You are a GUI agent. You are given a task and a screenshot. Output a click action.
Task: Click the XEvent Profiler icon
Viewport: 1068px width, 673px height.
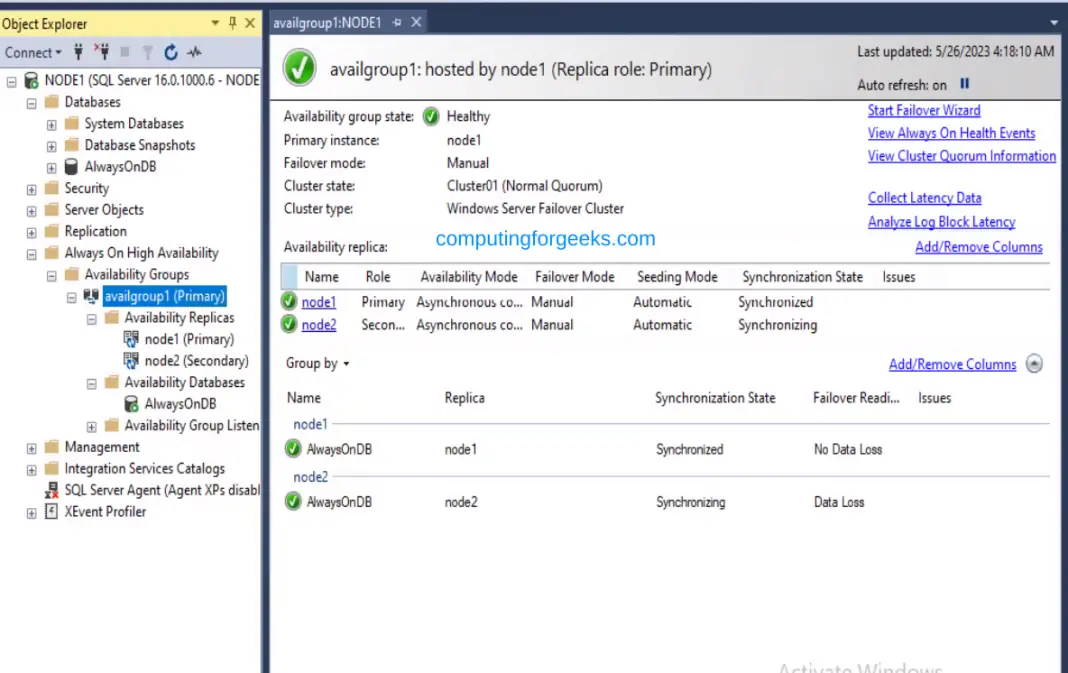coord(51,512)
